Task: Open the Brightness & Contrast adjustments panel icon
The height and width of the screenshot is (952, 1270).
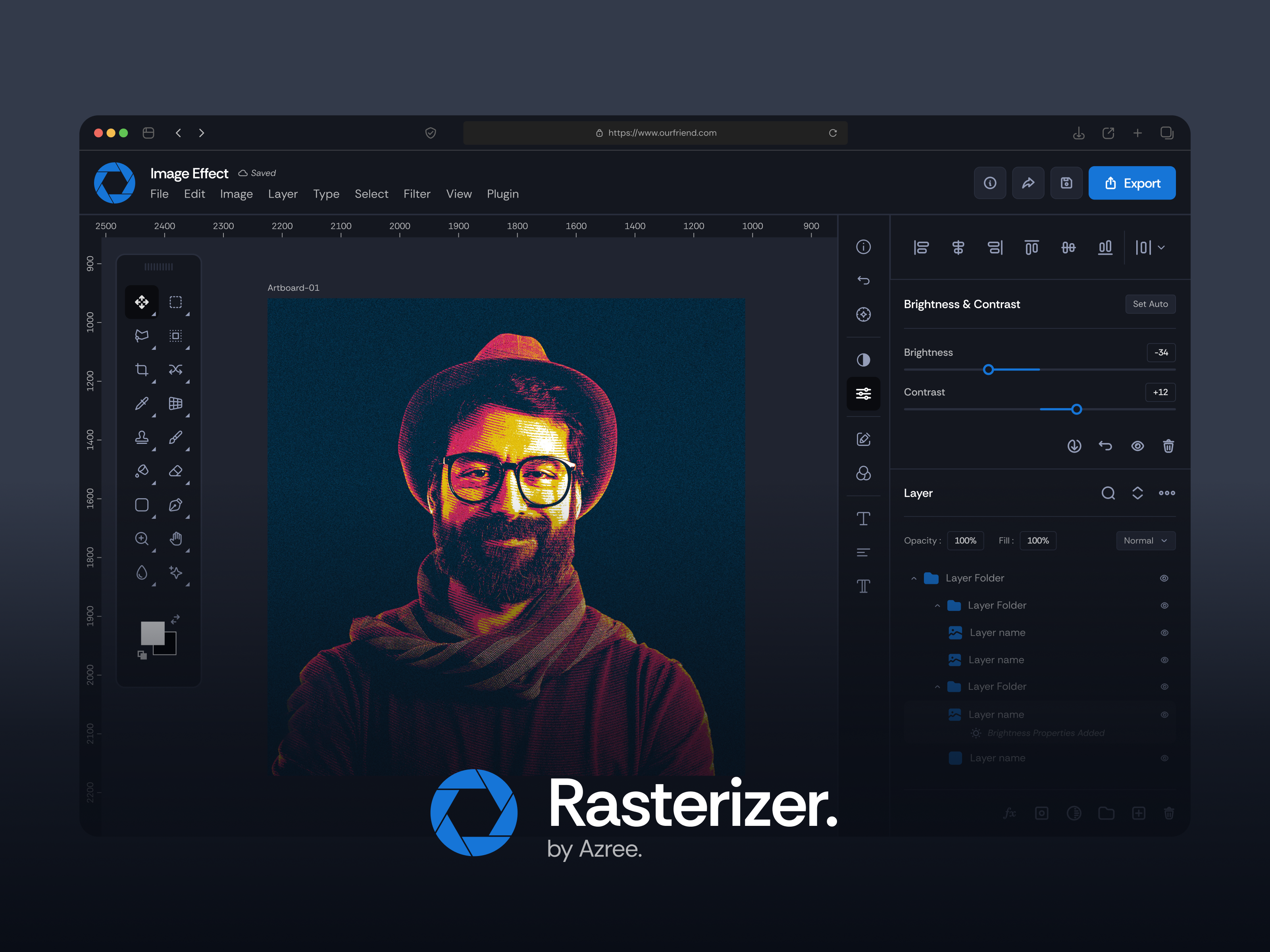Action: click(x=864, y=393)
